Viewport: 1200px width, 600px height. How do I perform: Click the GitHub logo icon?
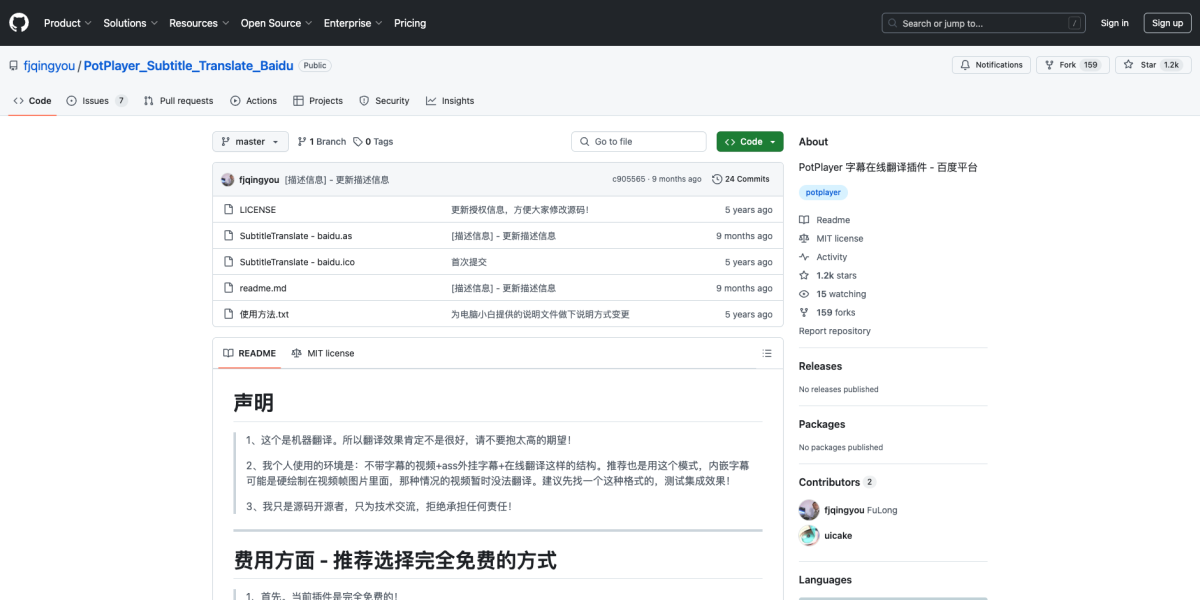20,23
